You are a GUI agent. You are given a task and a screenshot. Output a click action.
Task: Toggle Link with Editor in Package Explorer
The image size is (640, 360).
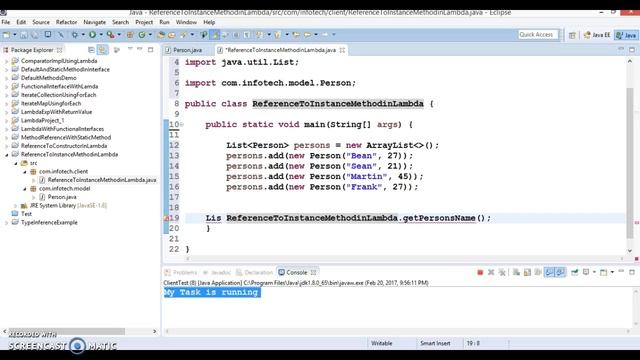tap(102, 50)
